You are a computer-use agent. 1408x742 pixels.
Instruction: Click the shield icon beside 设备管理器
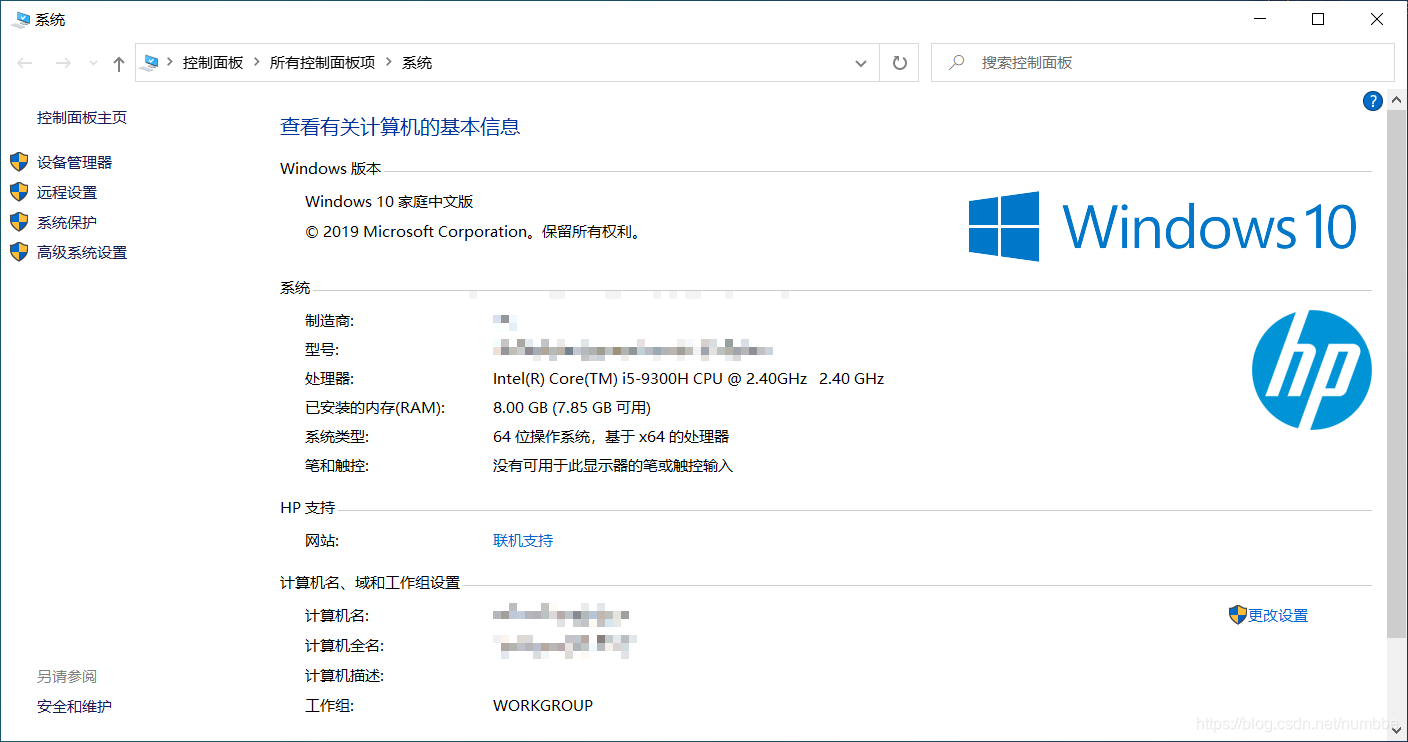[19, 162]
